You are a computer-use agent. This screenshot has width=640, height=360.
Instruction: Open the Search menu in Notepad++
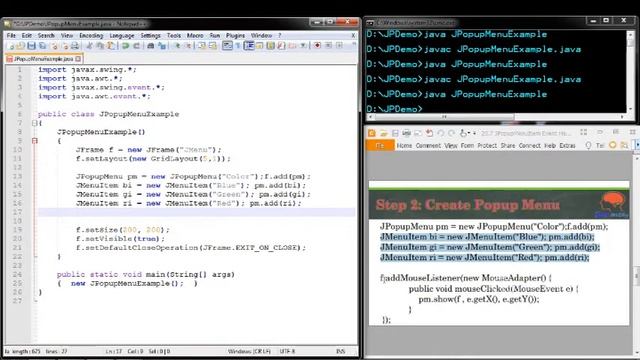coord(46,36)
